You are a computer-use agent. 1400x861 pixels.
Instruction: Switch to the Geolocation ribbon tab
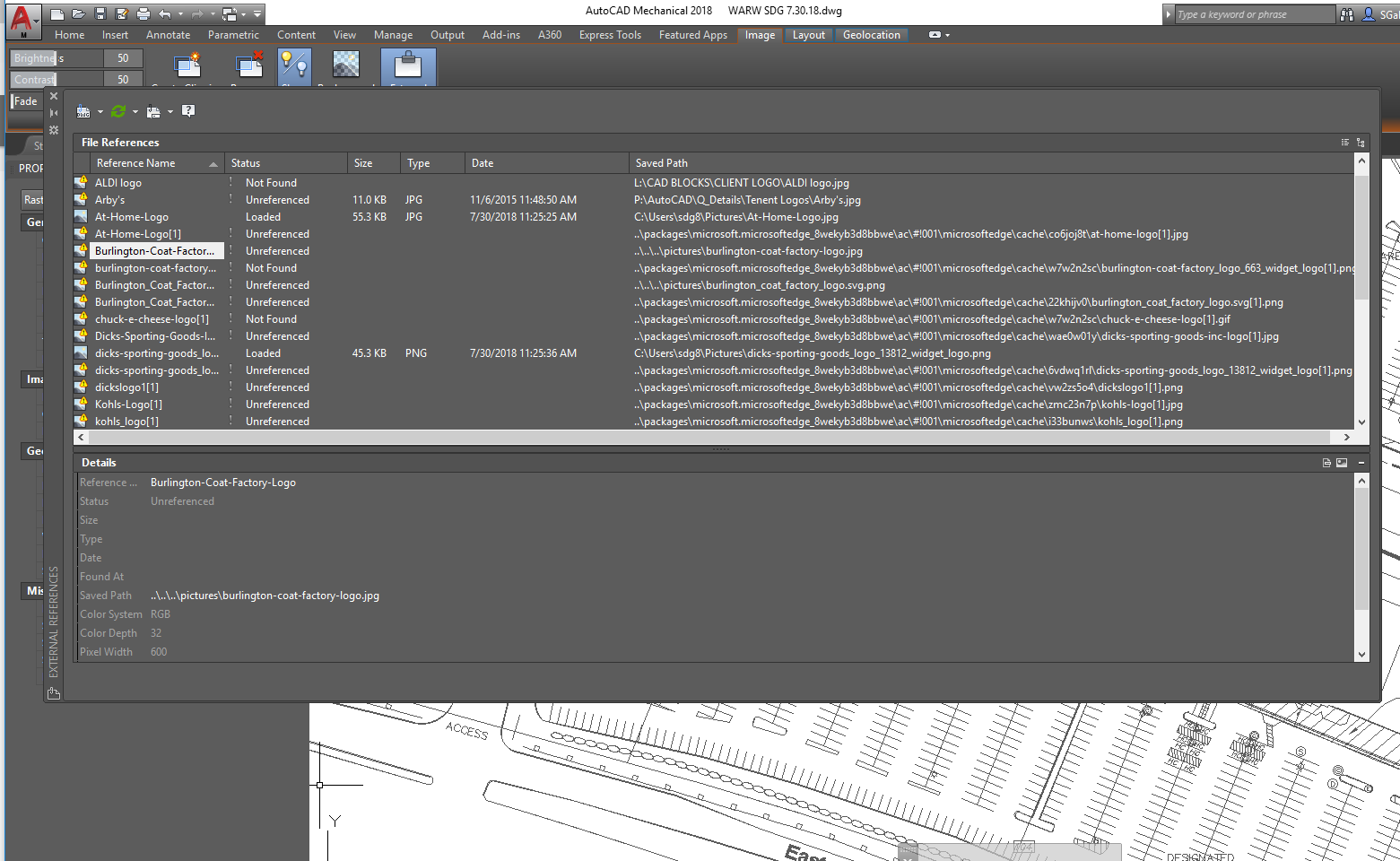872,35
